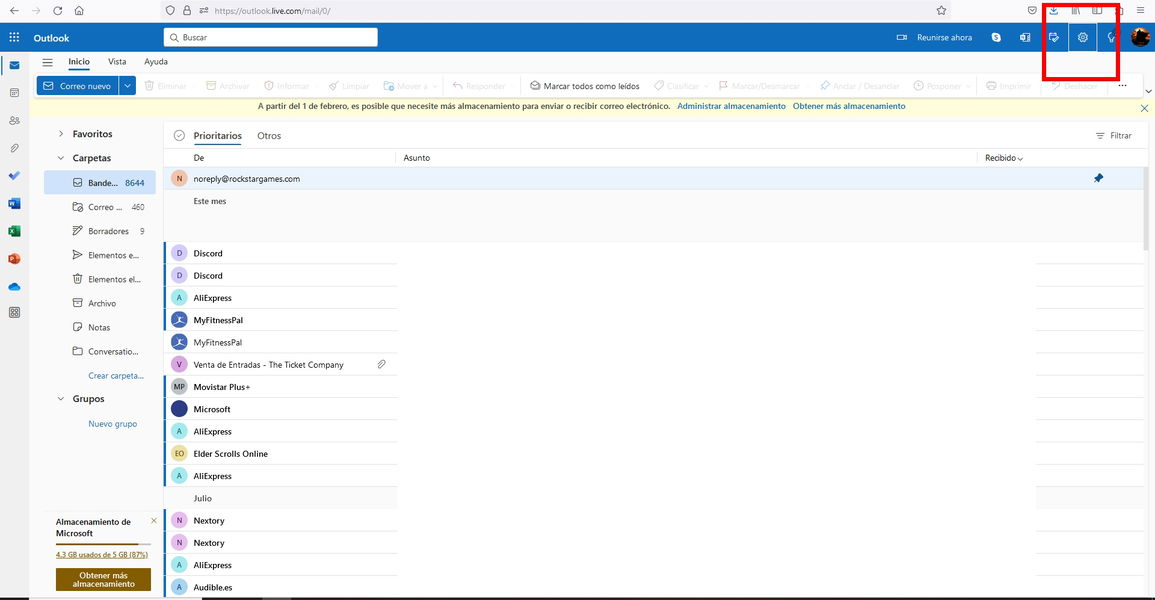Click the storage usage progress bar
The height and width of the screenshot is (600, 1155).
pyautogui.click(x=102, y=544)
